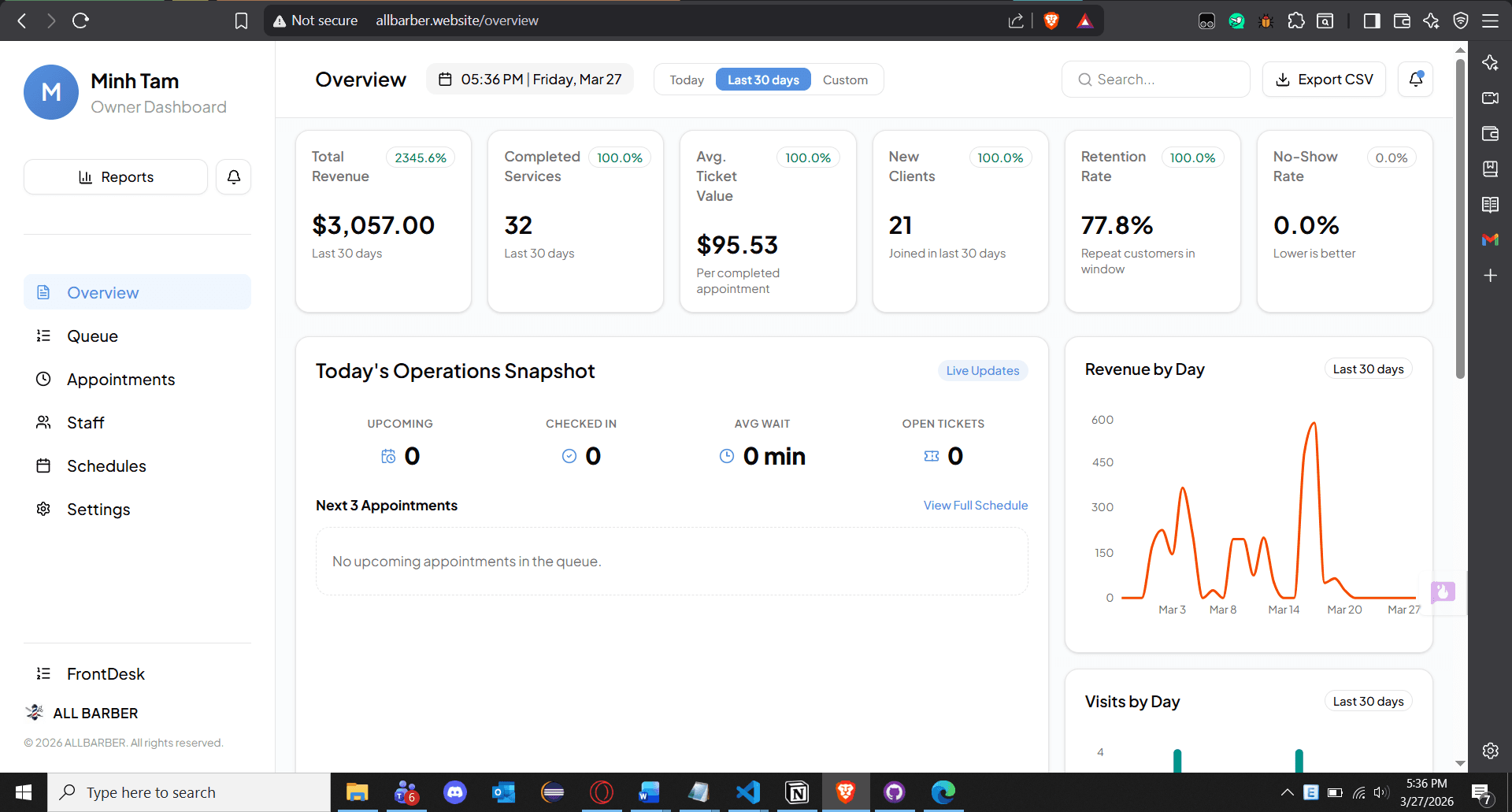Click the Brave Rewards triangle icon

pyautogui.click(x=1085, y=20)
